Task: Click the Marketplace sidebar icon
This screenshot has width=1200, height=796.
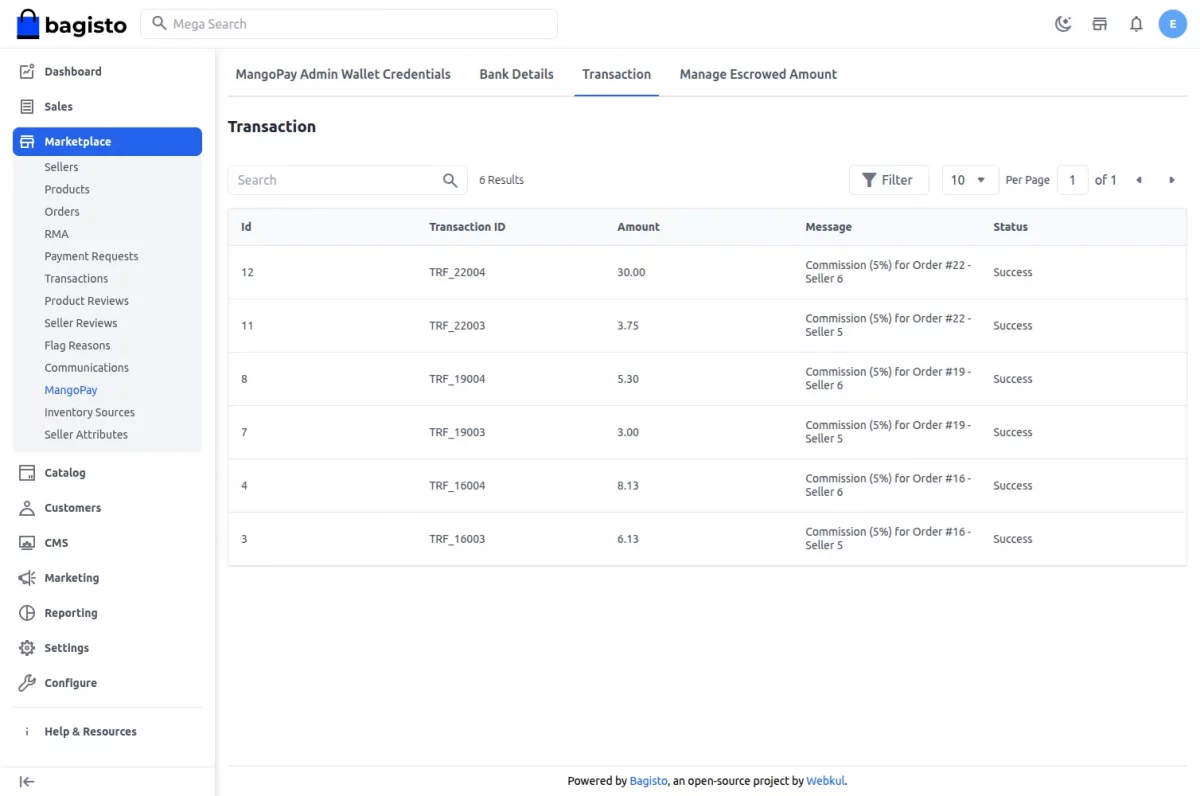Action: [27, 142]
